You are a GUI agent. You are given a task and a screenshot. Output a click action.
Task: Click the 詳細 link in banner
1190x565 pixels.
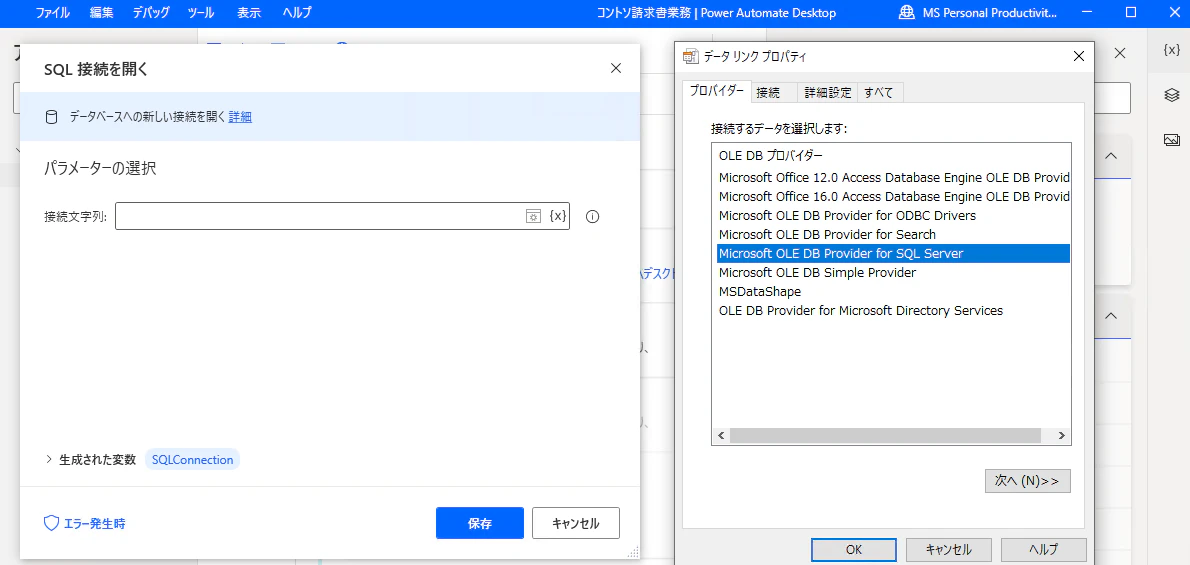240,117
